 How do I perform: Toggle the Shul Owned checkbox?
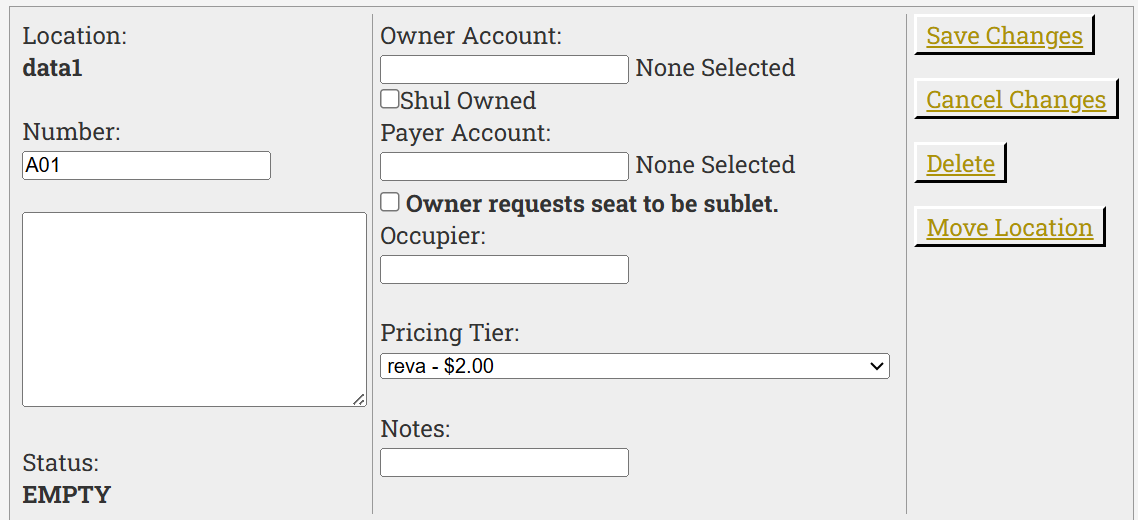pos(390,99)
